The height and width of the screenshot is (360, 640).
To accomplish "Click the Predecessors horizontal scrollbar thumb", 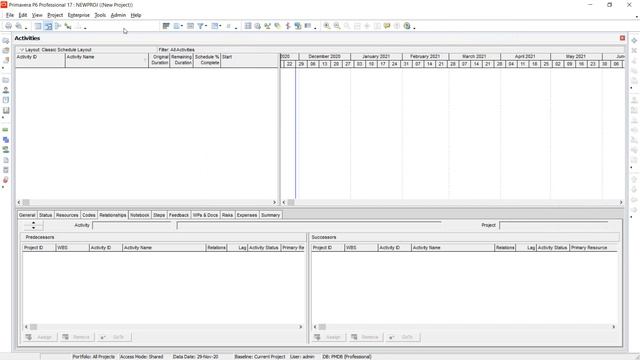I will tap(34, 327).
